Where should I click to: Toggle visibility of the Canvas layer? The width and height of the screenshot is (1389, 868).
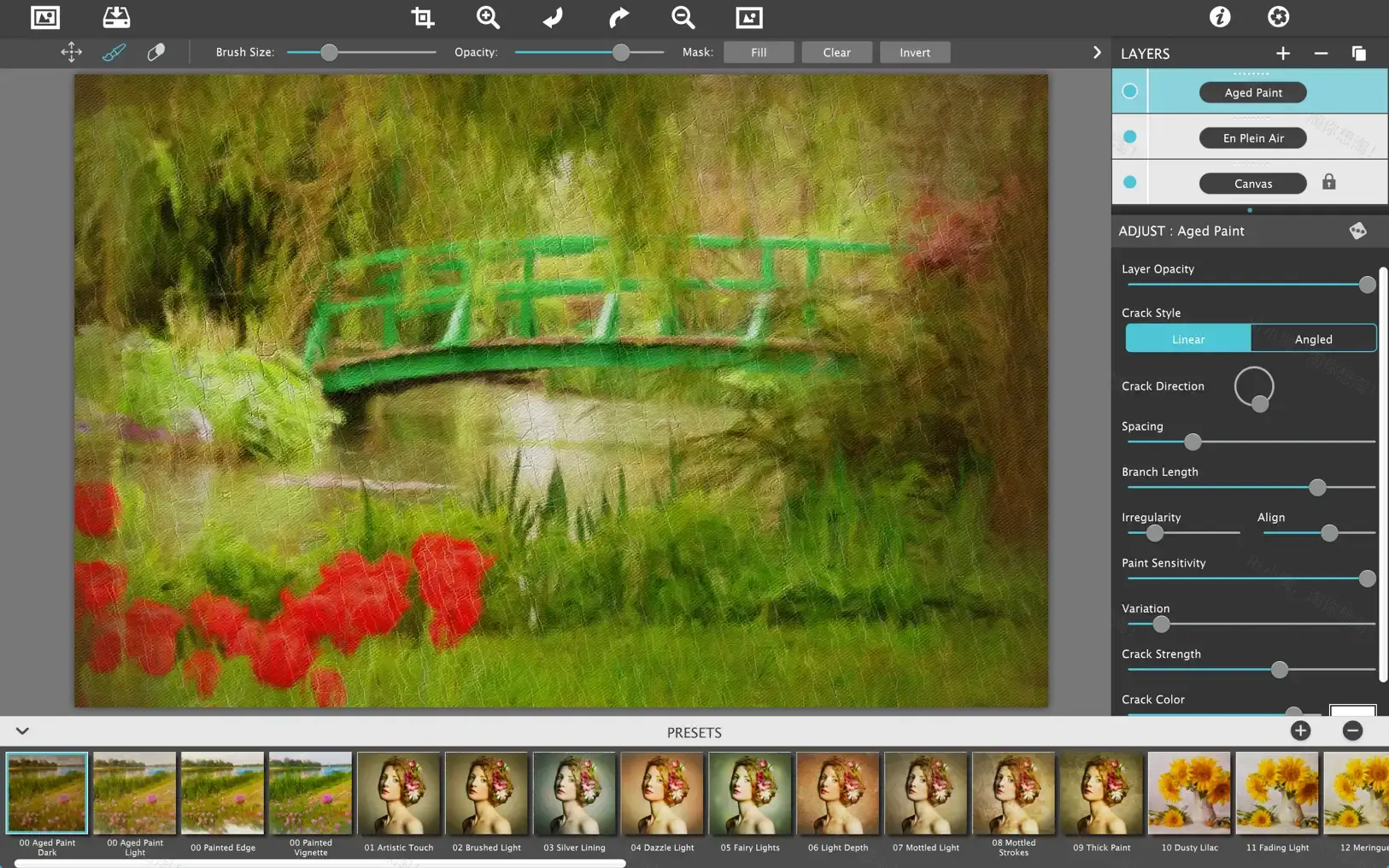tap(1129, 181)
